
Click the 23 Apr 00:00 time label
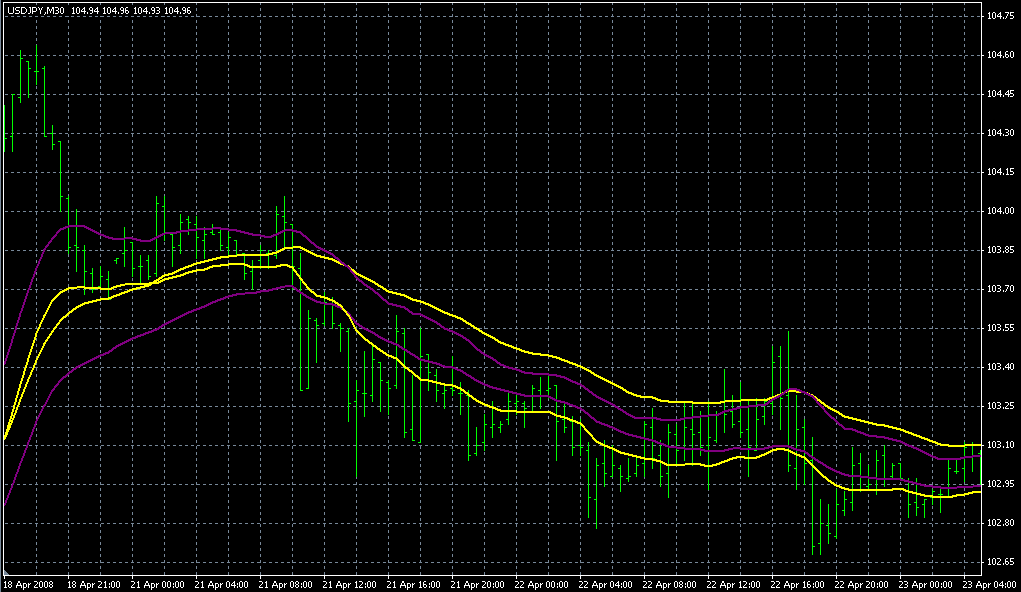coord(926,584)
